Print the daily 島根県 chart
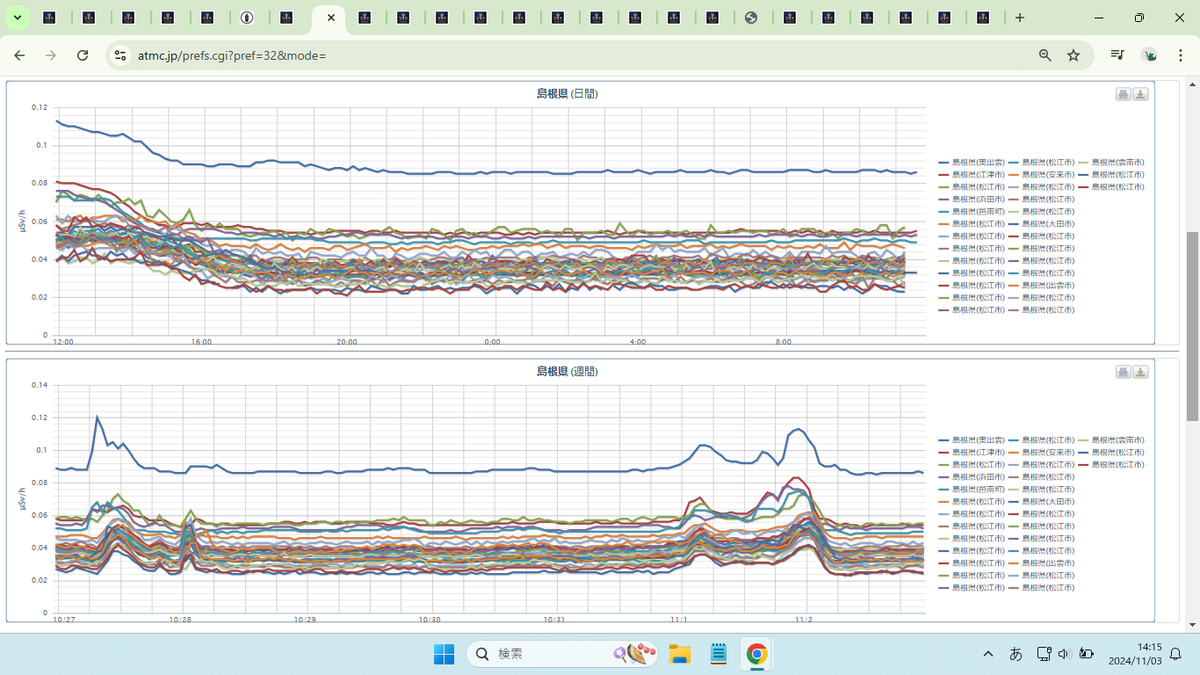This screenshot has height=675, width=1200. pyautogui.click(x=1123, y=94)
